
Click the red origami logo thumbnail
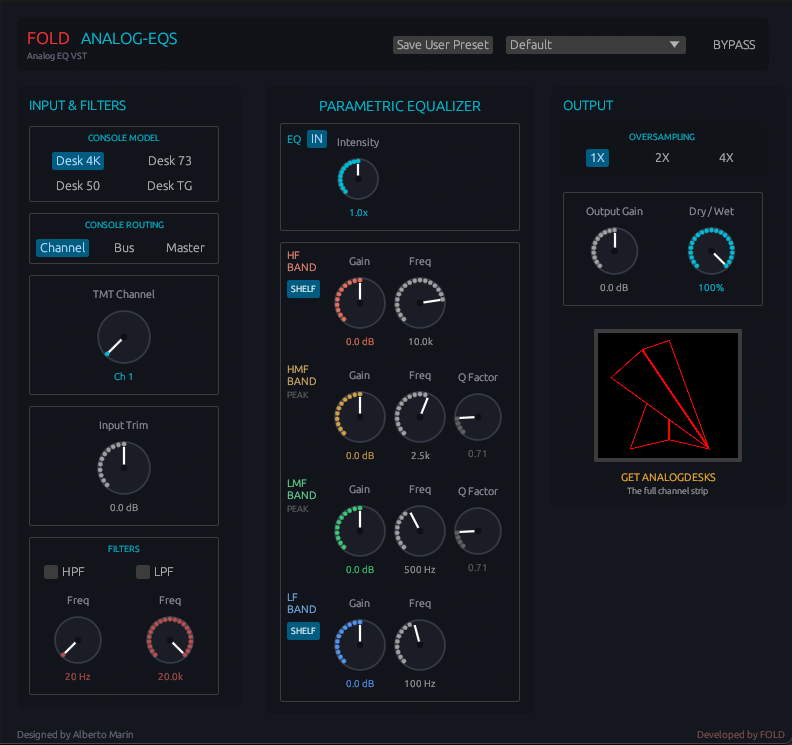668,395
